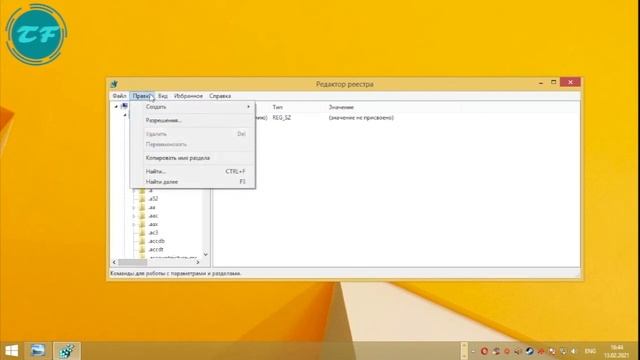Click the Opera icon in system tray
This screenshot has height=360, width=640.
click(484, 351)
